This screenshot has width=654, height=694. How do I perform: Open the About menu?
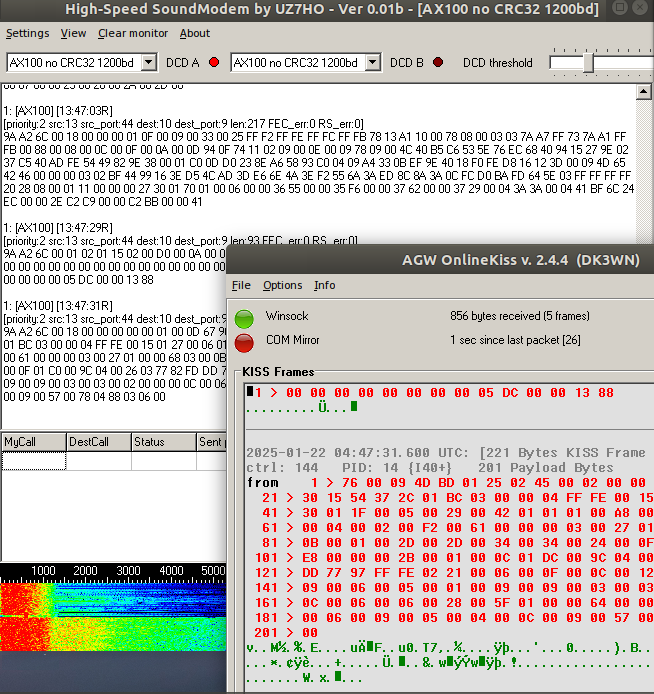(195, 33)
